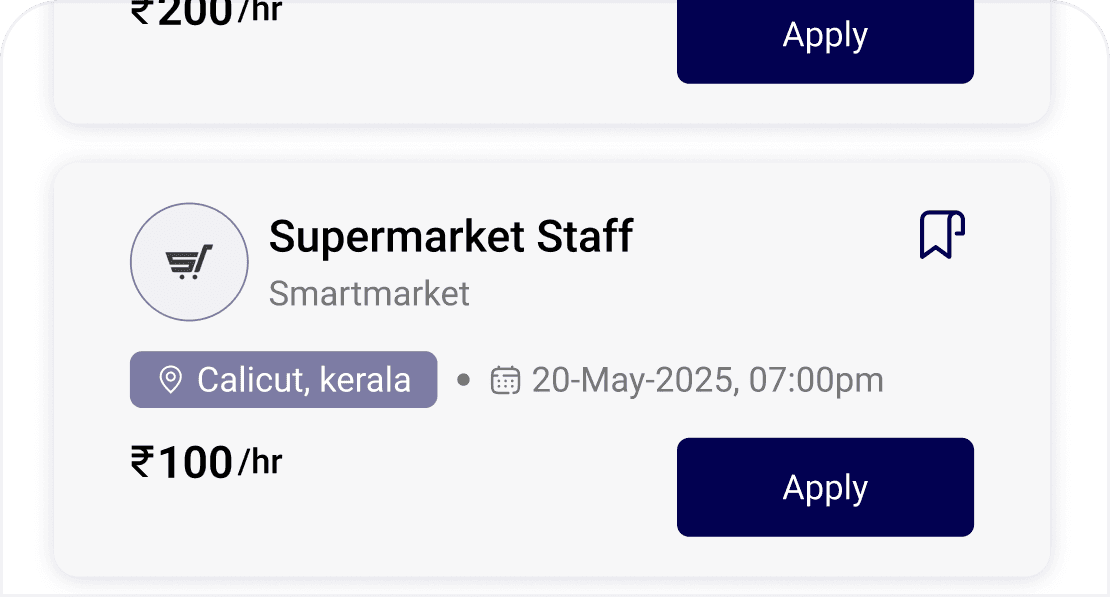
Task: Click the 100 hourly rate amount
Action: (196, 463)
